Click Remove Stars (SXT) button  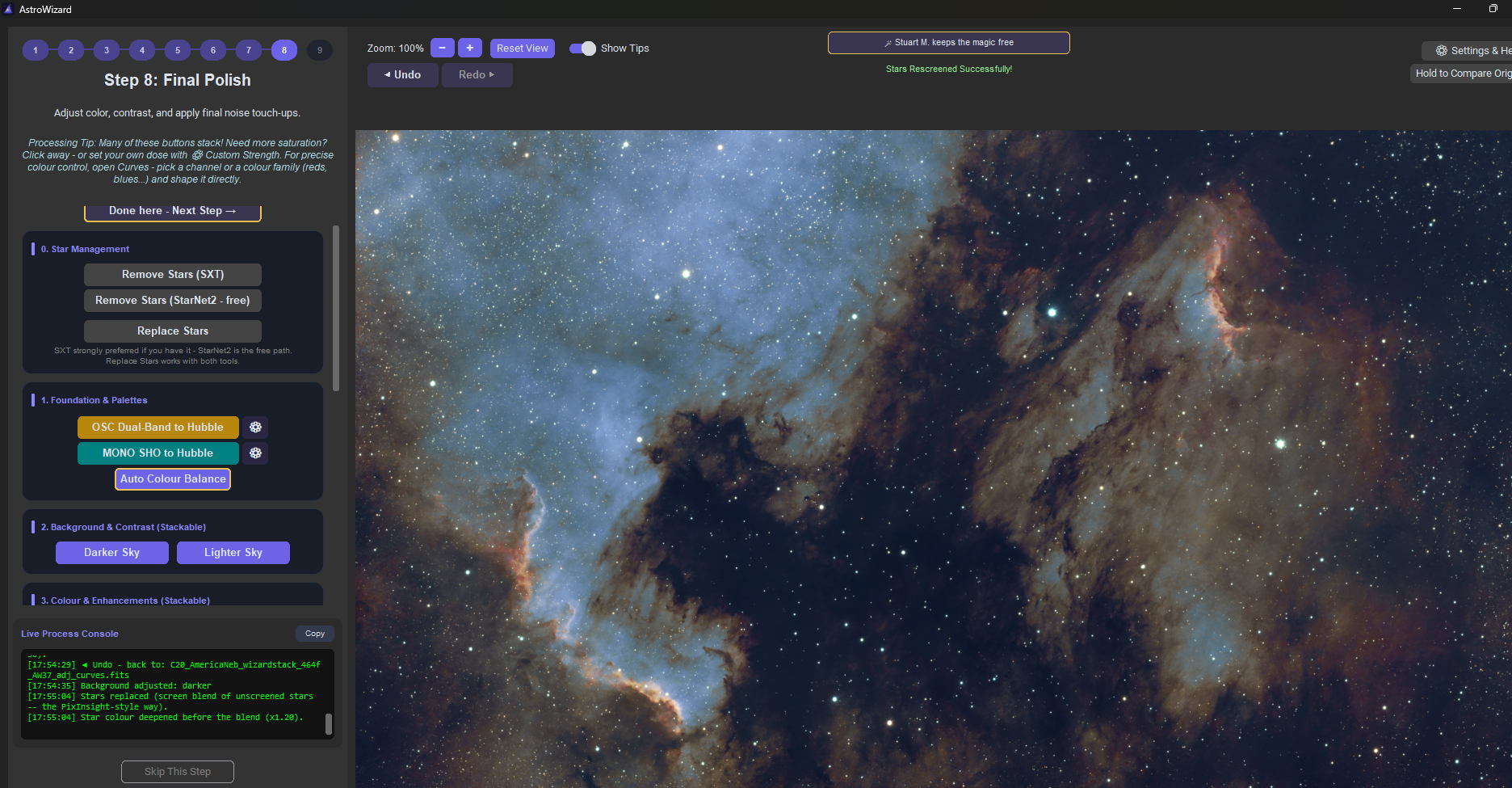173,274
